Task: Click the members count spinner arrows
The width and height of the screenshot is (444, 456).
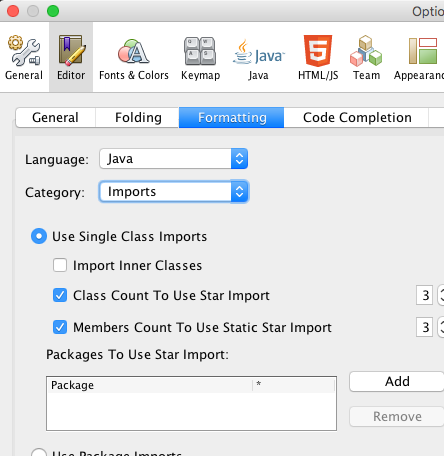Action: tap(441, 327)
